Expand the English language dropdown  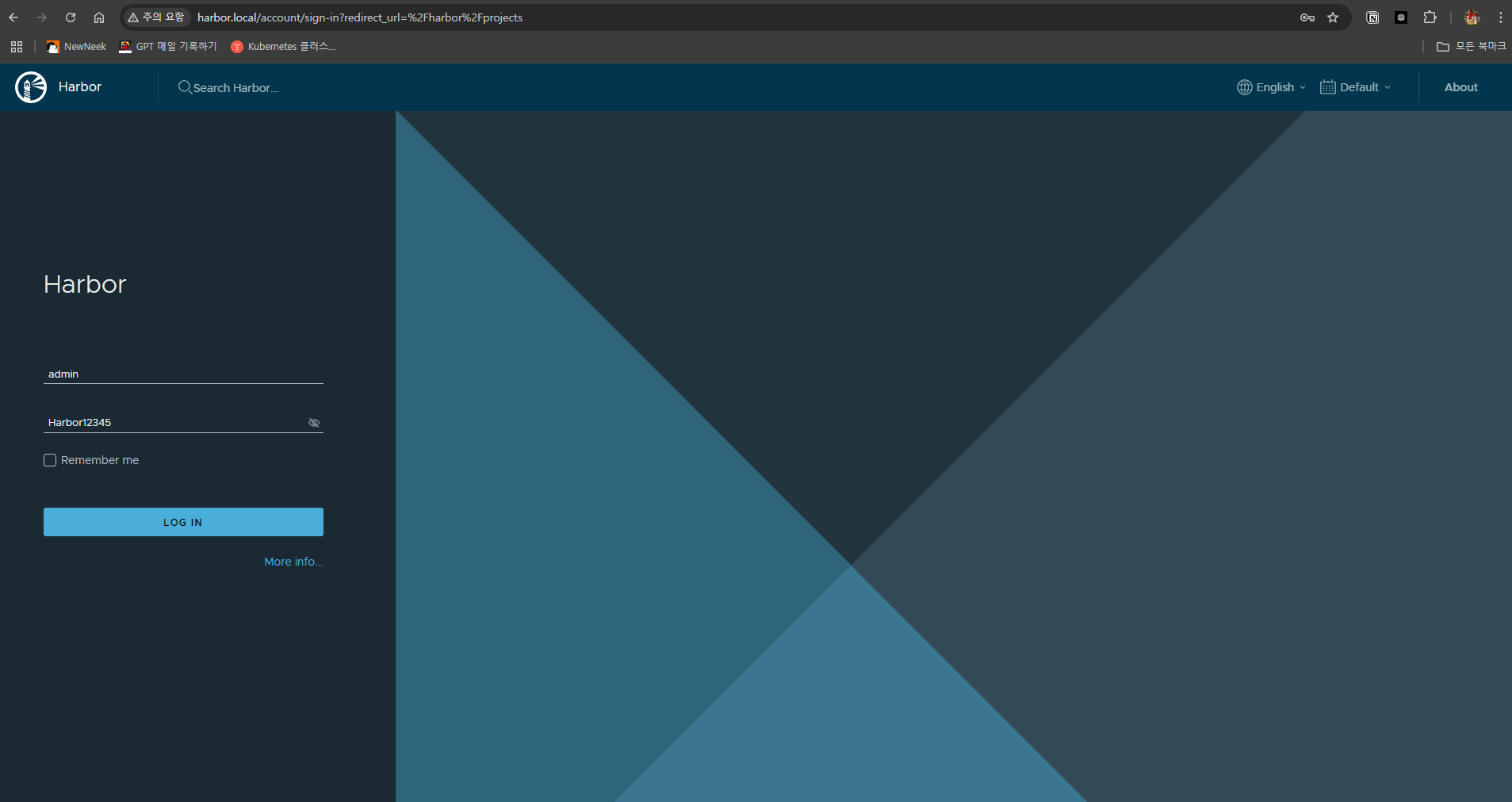tap(1271, 87)
